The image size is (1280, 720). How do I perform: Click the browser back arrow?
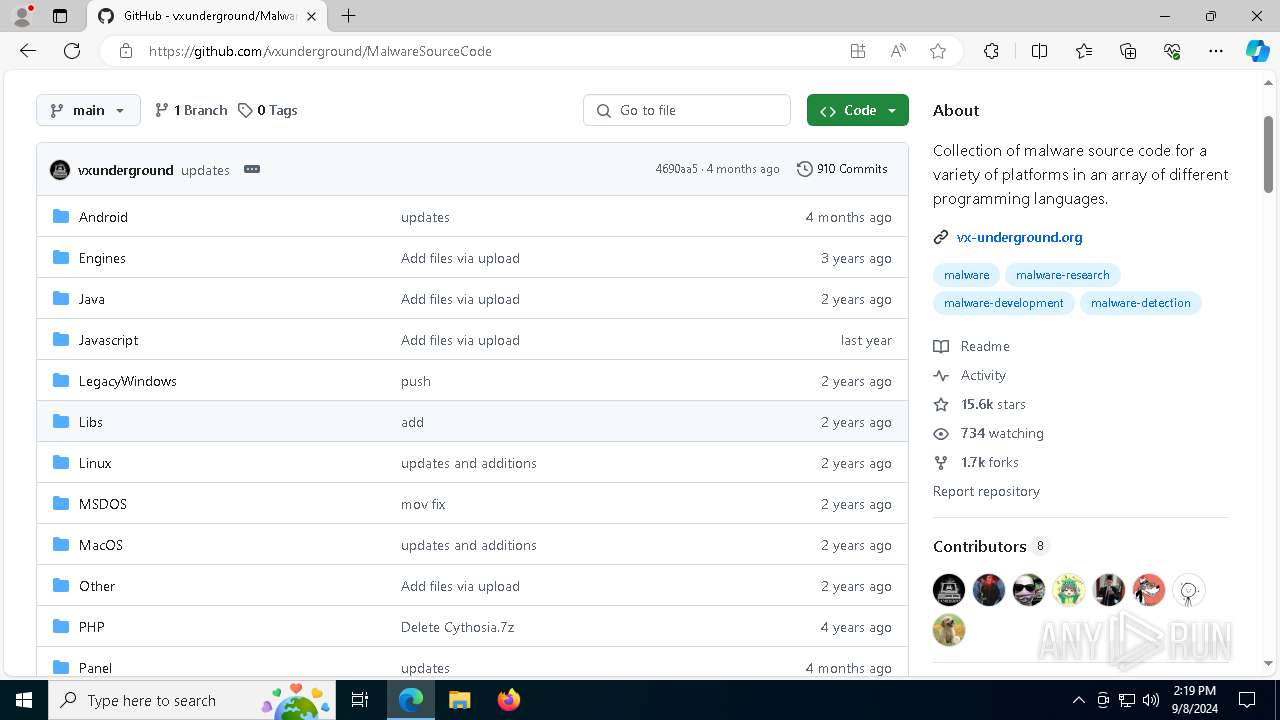[28, 51]
